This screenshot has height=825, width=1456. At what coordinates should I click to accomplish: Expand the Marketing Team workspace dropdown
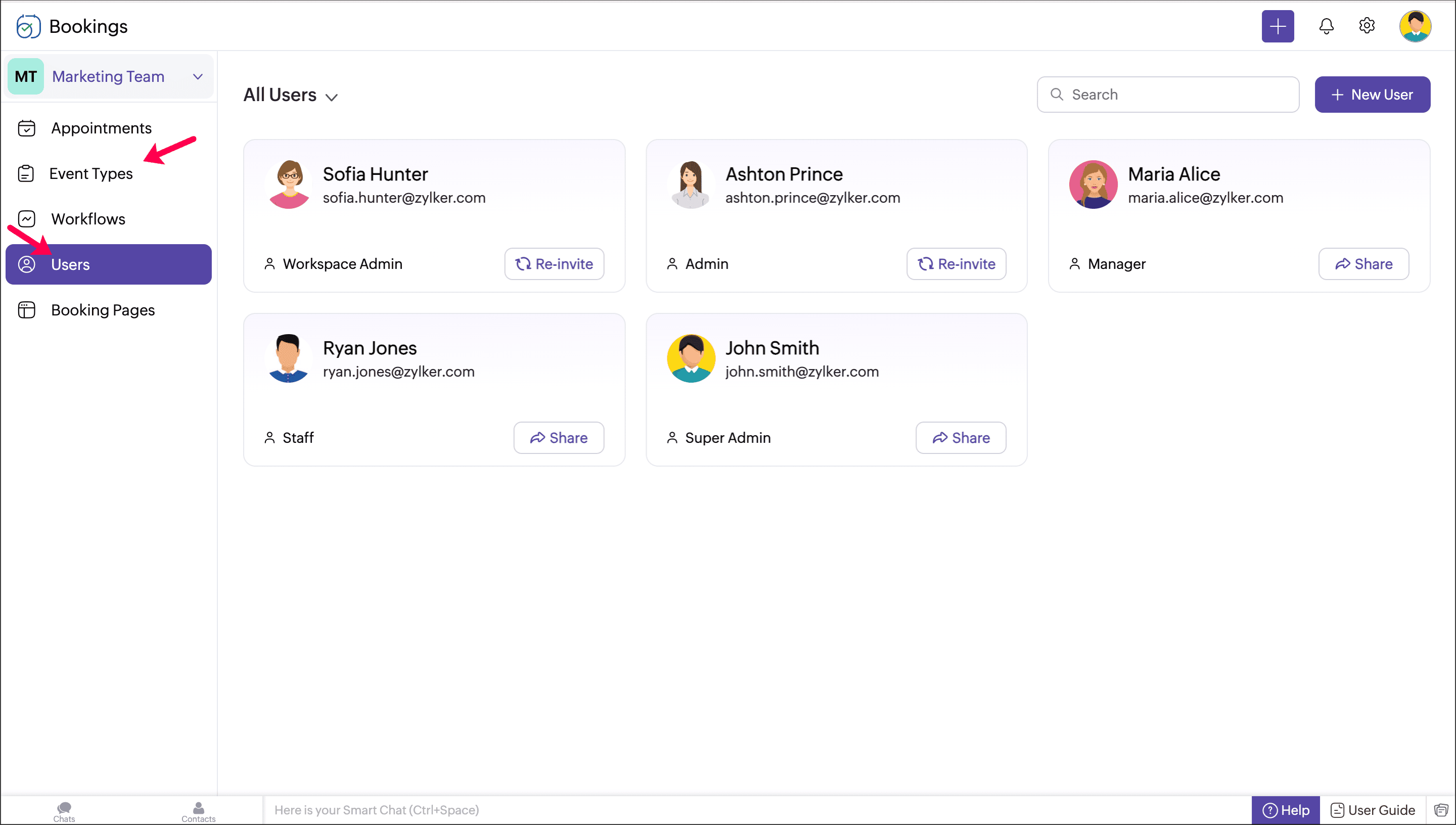(198, 76)
